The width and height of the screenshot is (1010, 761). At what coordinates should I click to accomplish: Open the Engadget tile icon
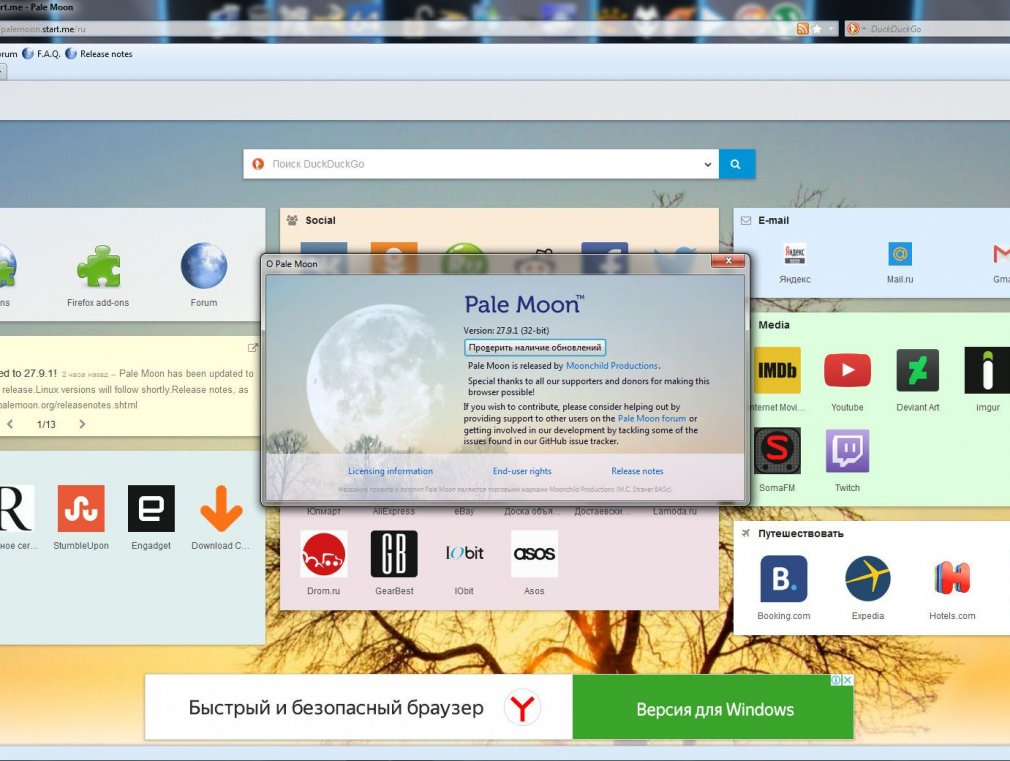151,508
